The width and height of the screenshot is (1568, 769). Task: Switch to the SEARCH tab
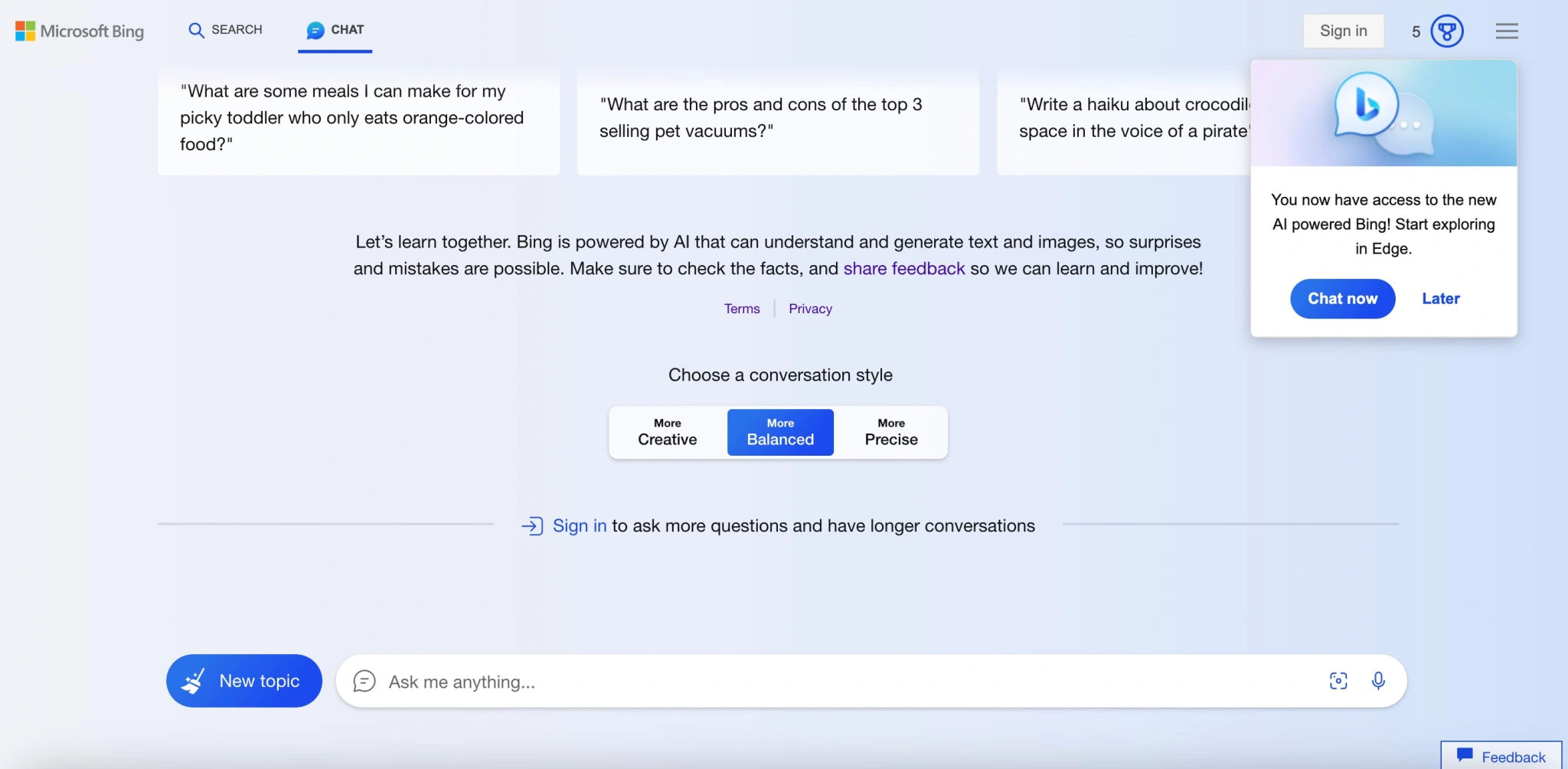[226, 30]
